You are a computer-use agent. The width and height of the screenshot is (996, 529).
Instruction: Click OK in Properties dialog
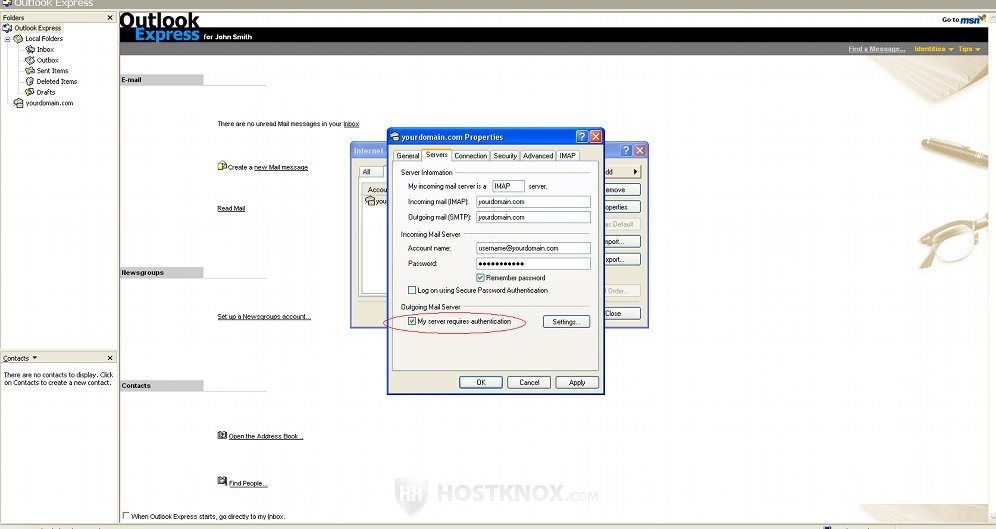(481, 382)
